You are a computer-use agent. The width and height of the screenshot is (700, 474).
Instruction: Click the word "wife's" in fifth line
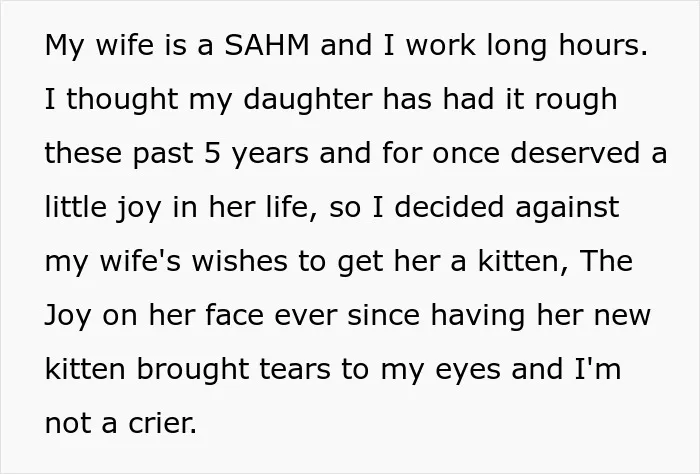(x=140, y=261)
